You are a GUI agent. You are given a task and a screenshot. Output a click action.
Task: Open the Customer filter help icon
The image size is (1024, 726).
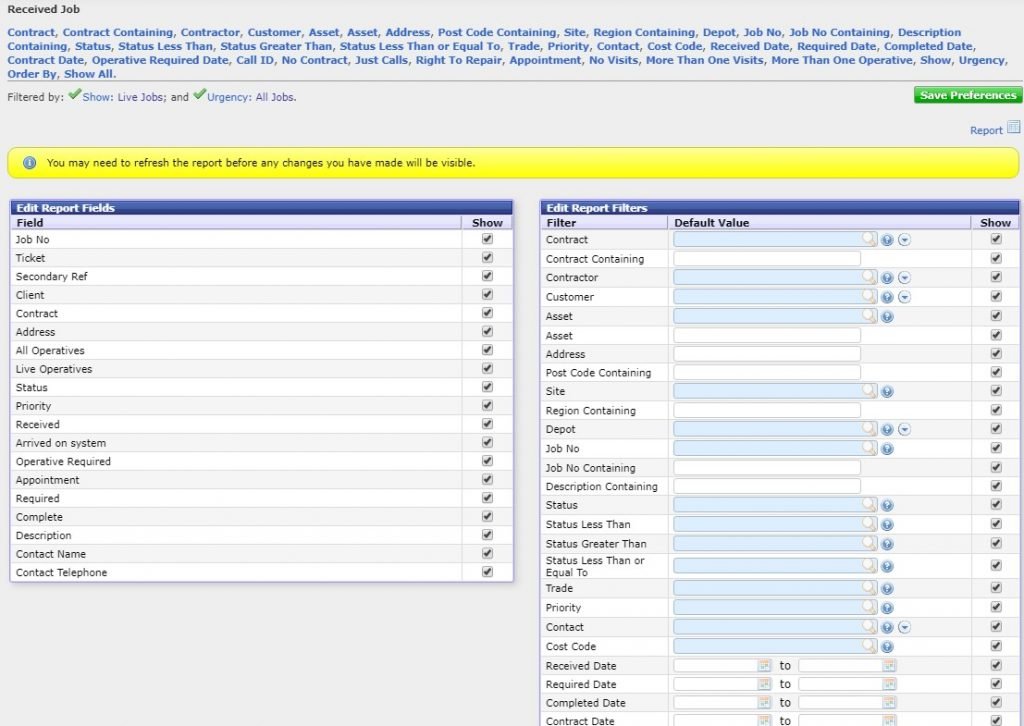coord(887,297)
